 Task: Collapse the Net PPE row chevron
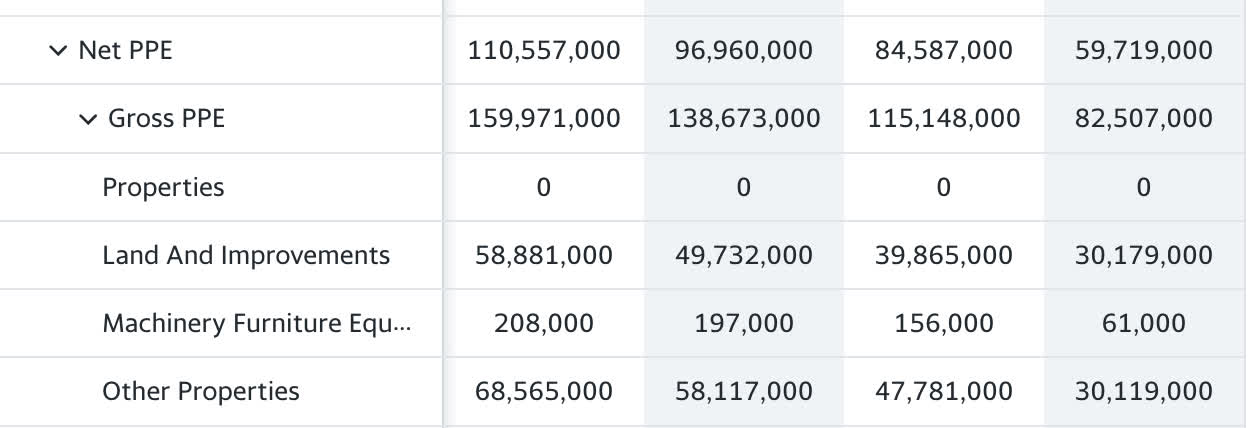coord(57,50)
